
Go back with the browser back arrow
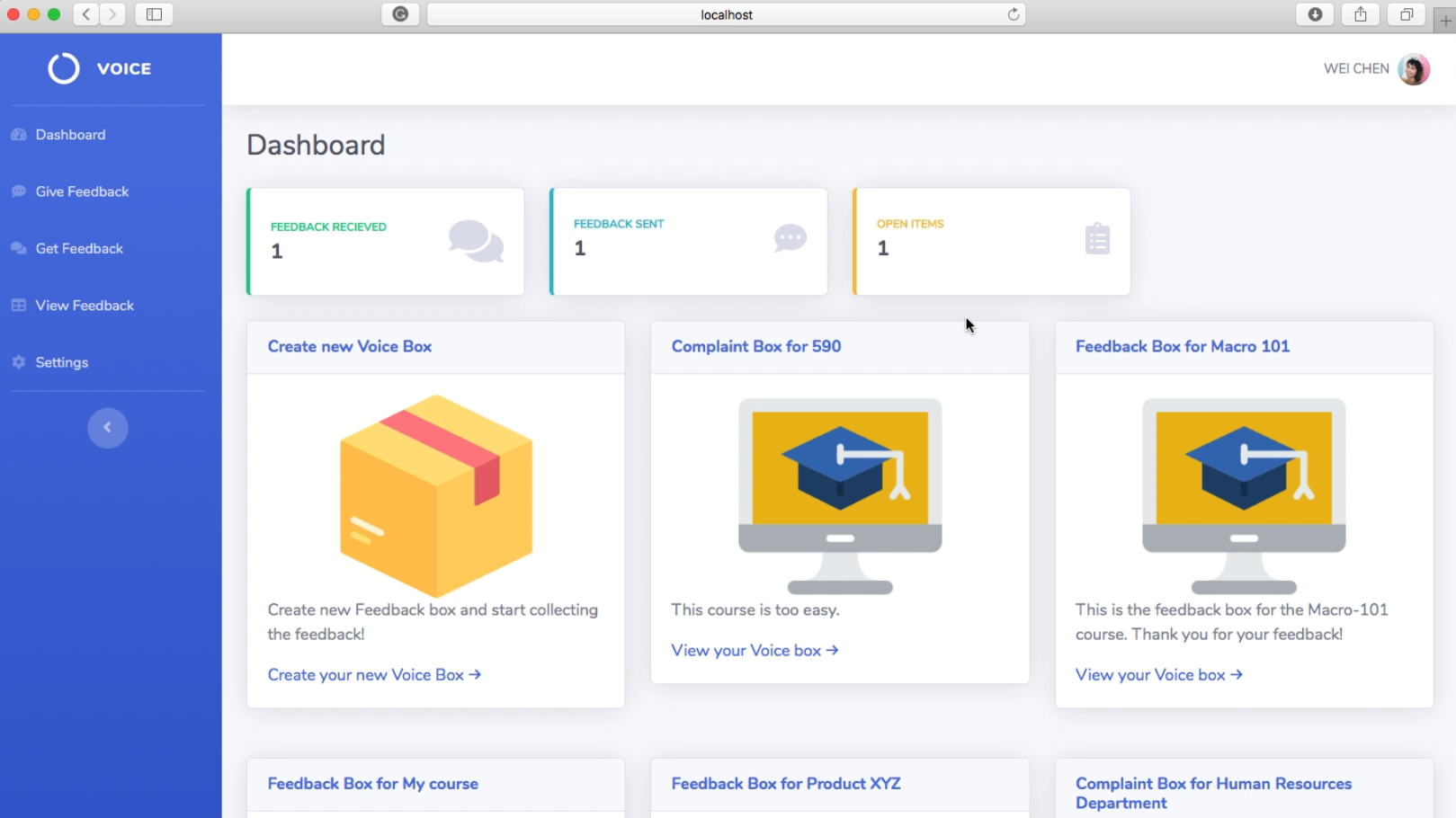point(86,14)
